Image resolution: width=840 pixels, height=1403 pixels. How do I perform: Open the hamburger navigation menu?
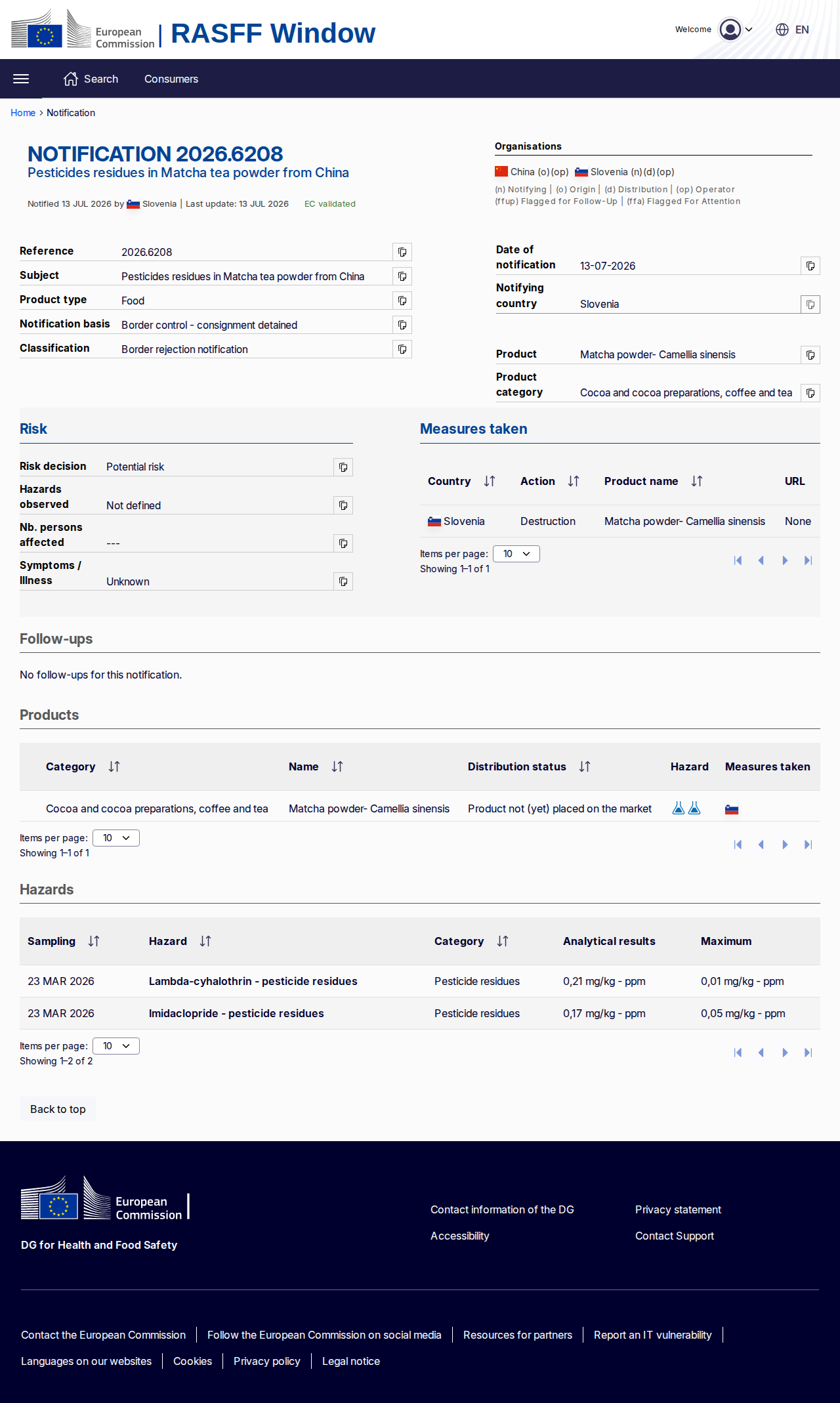21,79
